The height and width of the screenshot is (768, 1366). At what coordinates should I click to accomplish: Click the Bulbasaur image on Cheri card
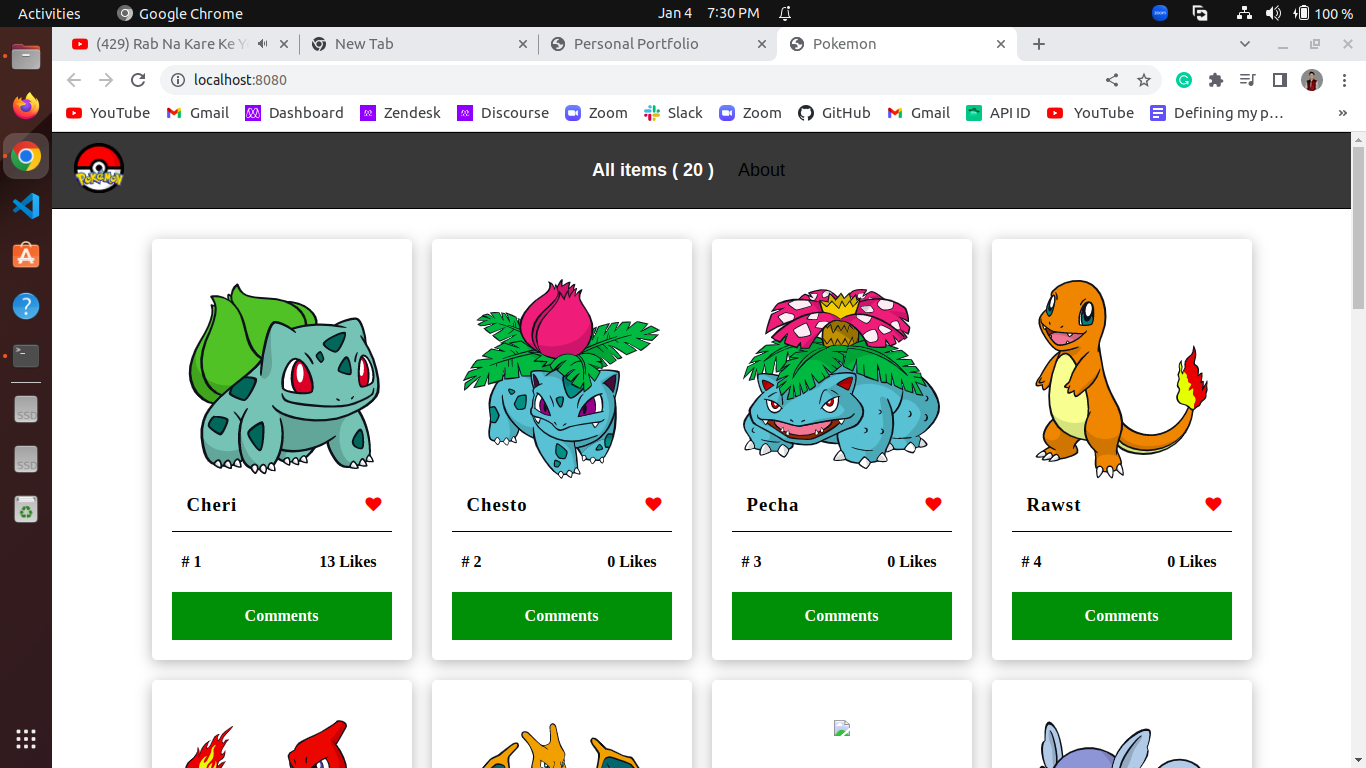[x=285, y=378]
